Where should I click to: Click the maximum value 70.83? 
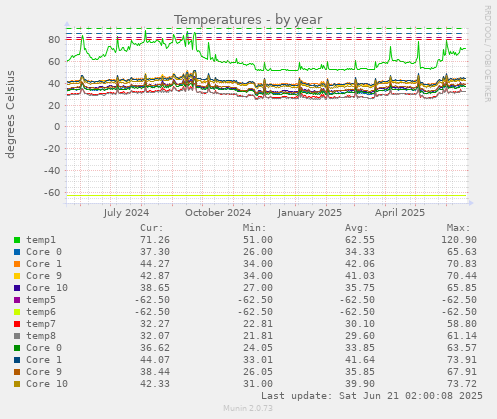pos(462,264)
